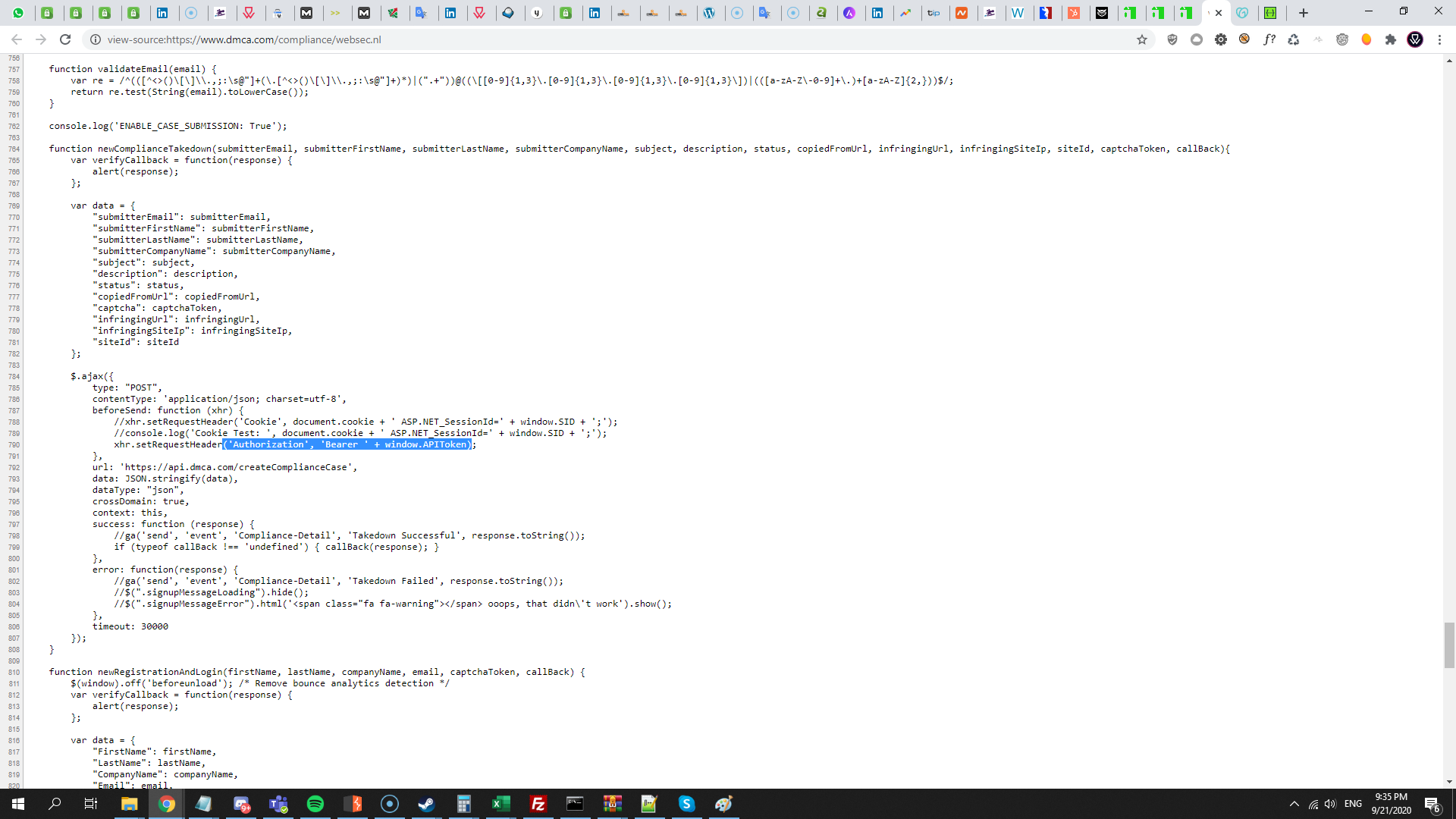Open the HubSpot tab

tap(1074, 13)
